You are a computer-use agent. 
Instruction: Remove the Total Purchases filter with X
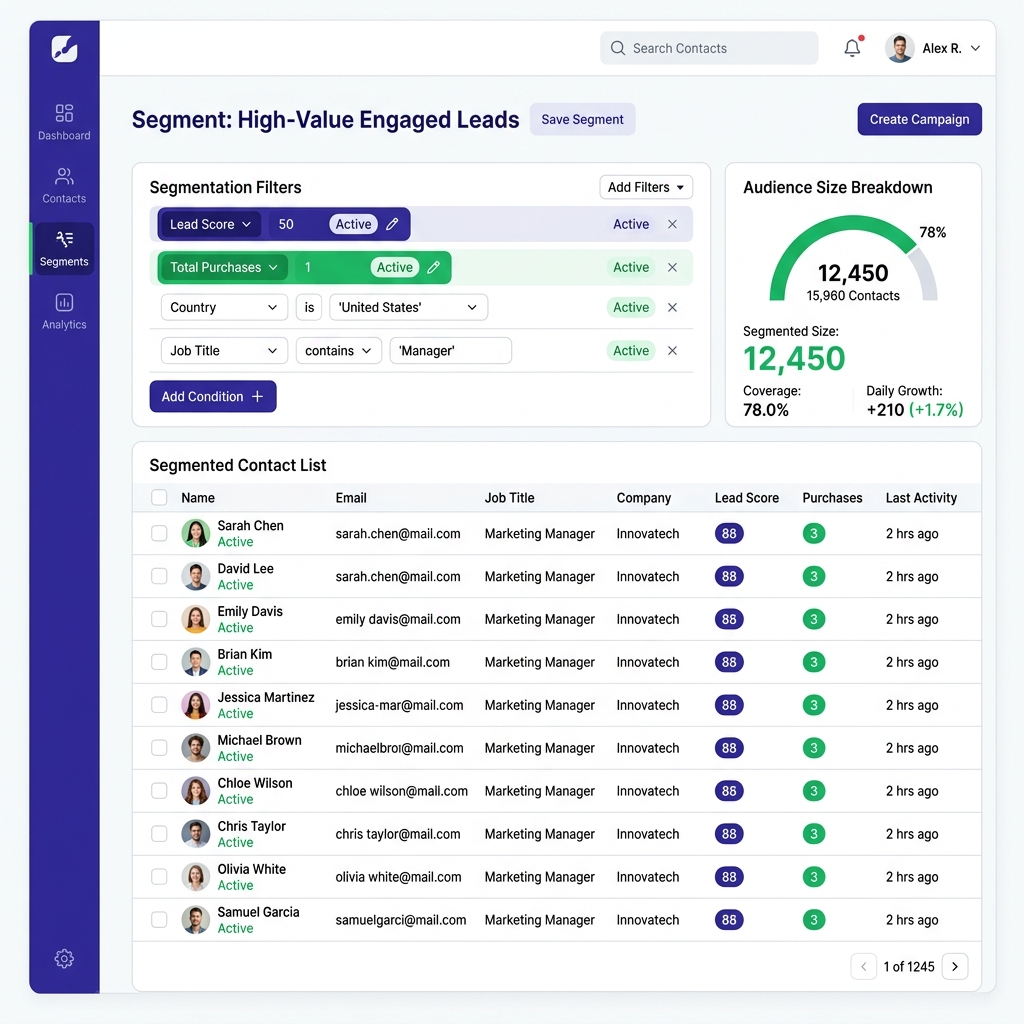[x=672, y=267]
